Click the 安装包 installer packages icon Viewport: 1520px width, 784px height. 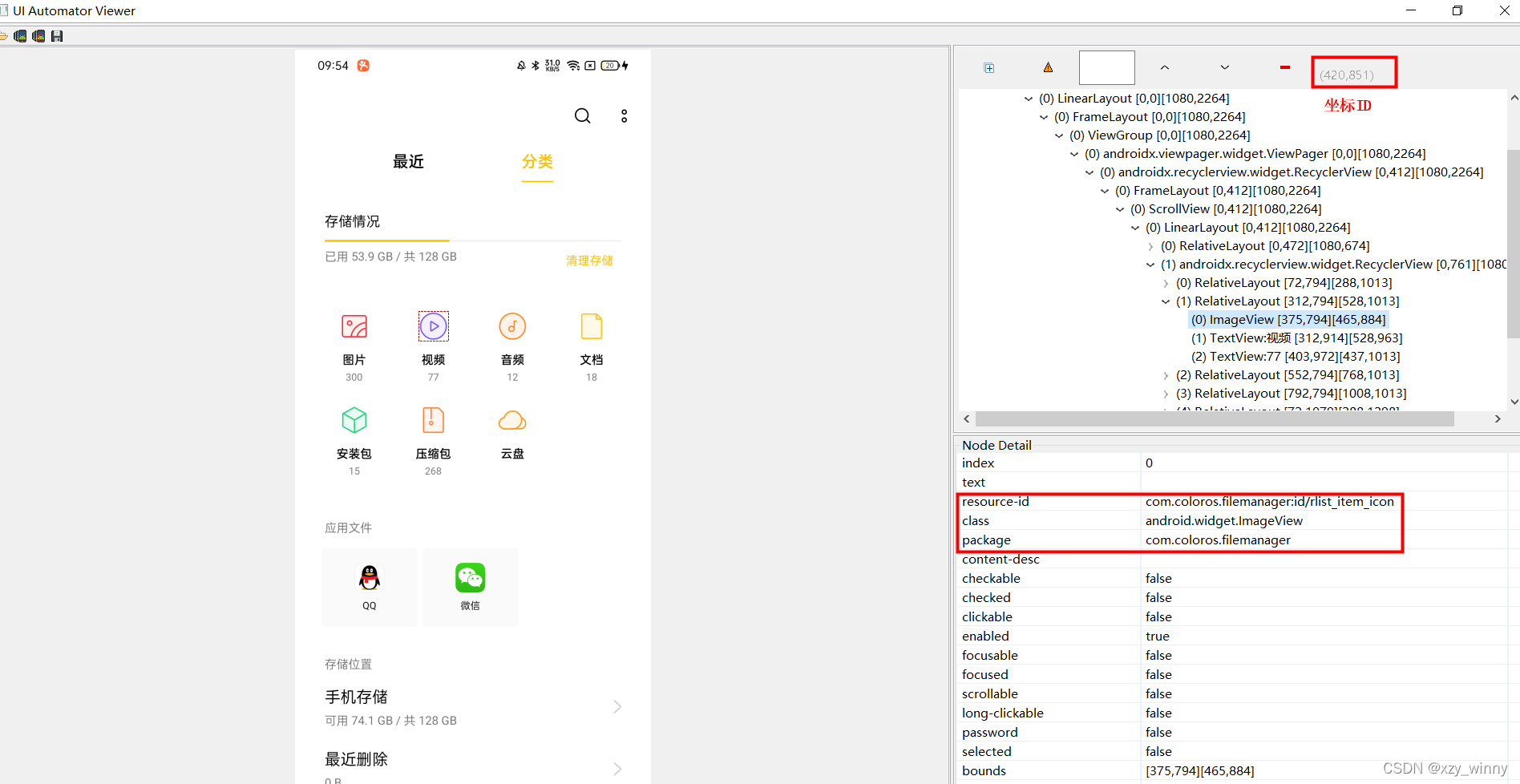pyautogui.click(x=354, y=419)
